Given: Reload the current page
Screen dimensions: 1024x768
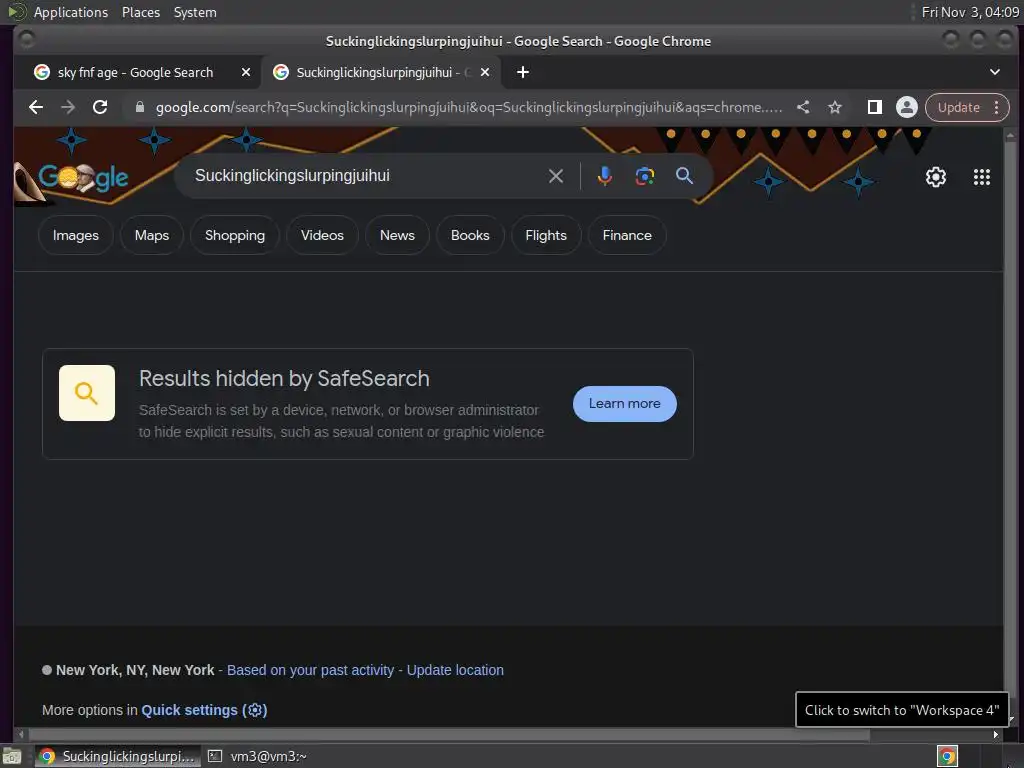Looking at the screenshot, I should [100, 107].
